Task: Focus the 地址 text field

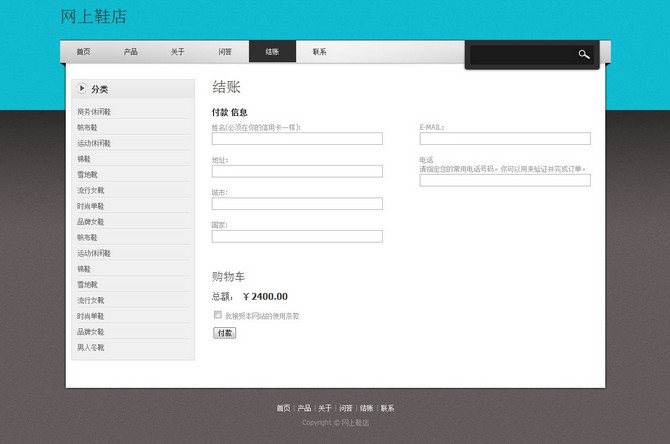Action: click(x=297, y=171)
